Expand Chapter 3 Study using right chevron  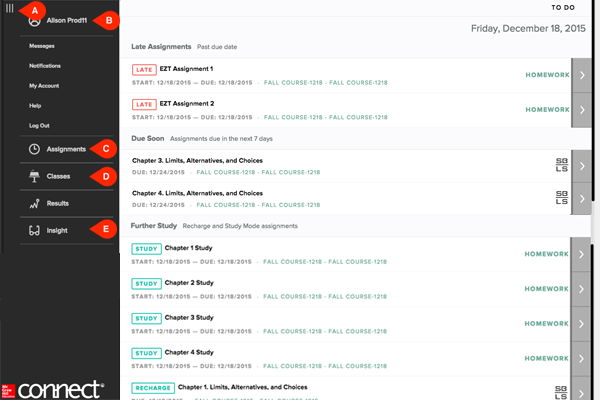(585, 324)
